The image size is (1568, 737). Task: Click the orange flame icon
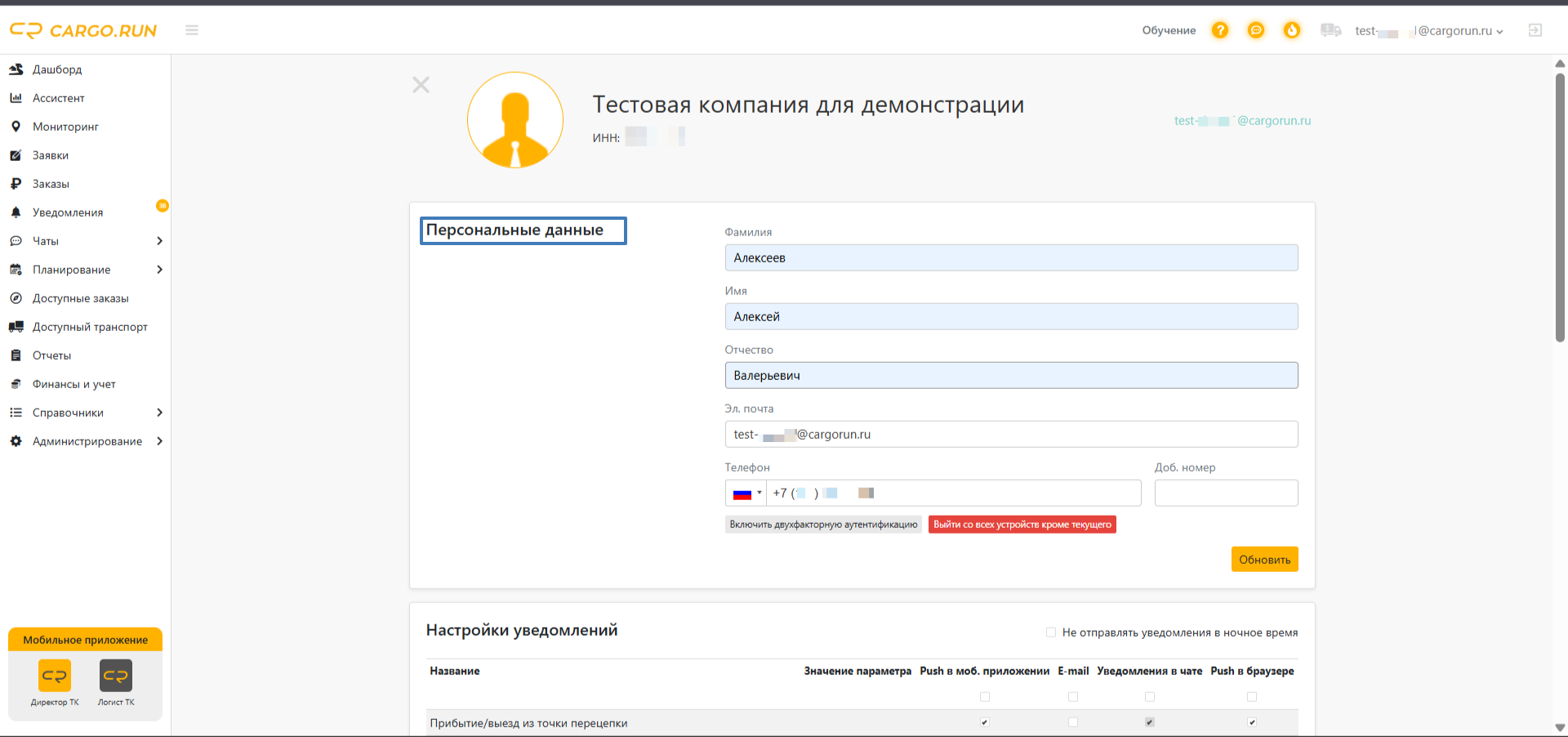[x=1292, y=30]
